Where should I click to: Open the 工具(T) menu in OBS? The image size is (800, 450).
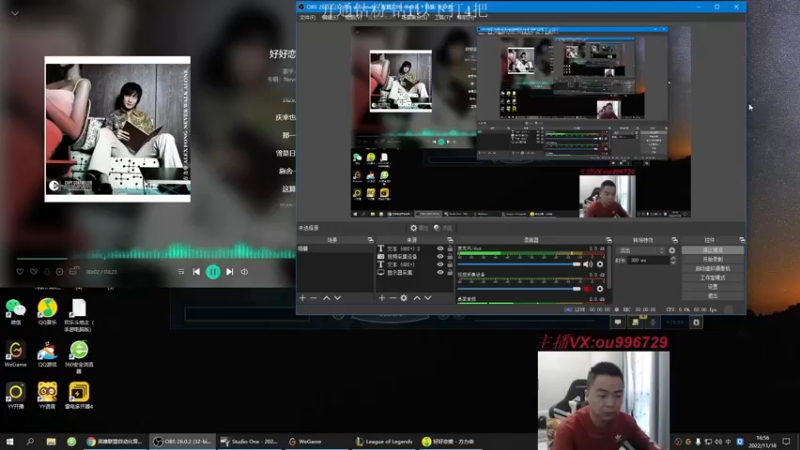tap(443, 17)
